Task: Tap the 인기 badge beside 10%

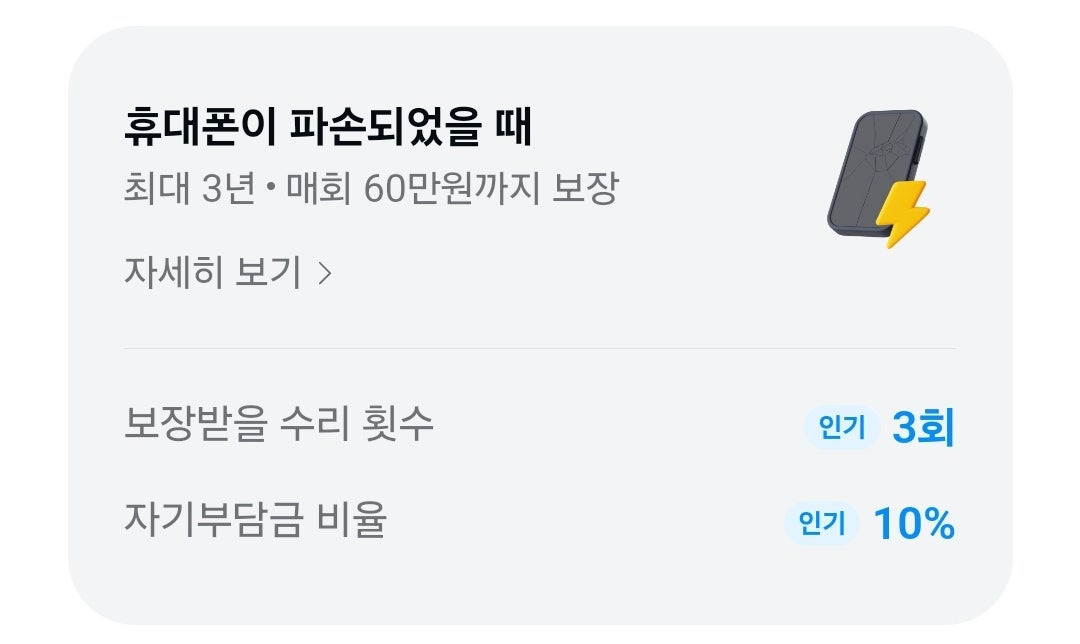Action: coord(822,523)
